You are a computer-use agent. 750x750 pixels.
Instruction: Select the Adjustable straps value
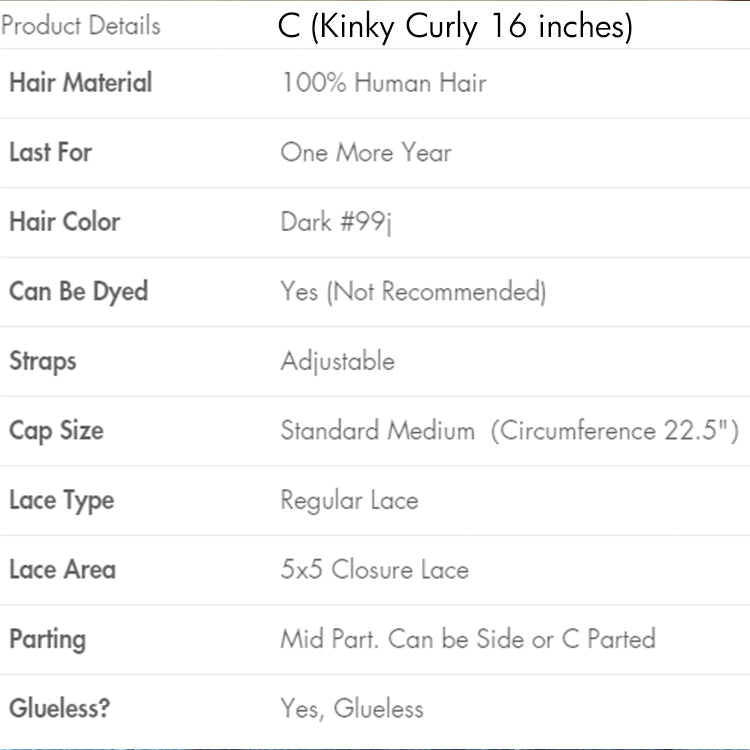click(x=337, y=361)
